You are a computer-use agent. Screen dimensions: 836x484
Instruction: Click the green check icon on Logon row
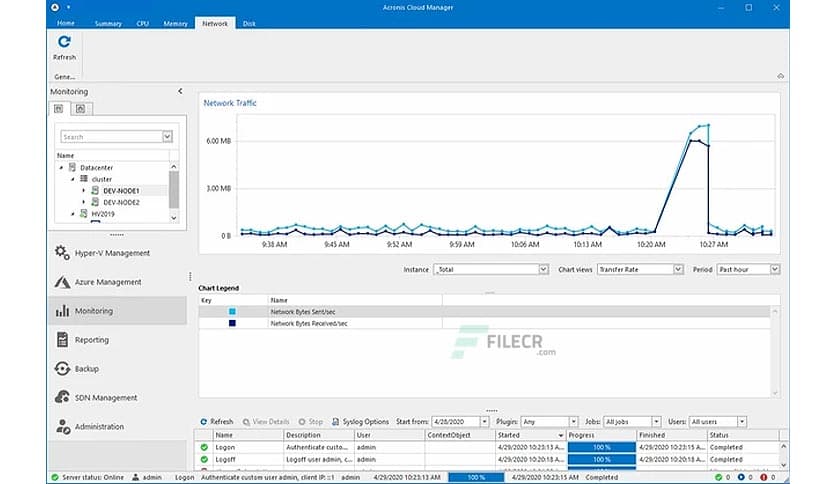(x=204, y=447)
